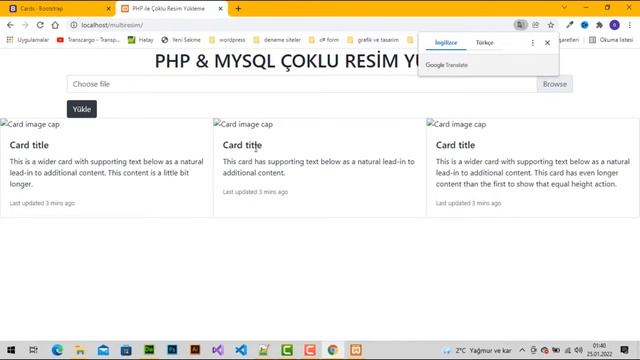Open the orange Camtasia recorder taskbar icon
Viewport: 640px width, 360px height.
coord(310,350)
